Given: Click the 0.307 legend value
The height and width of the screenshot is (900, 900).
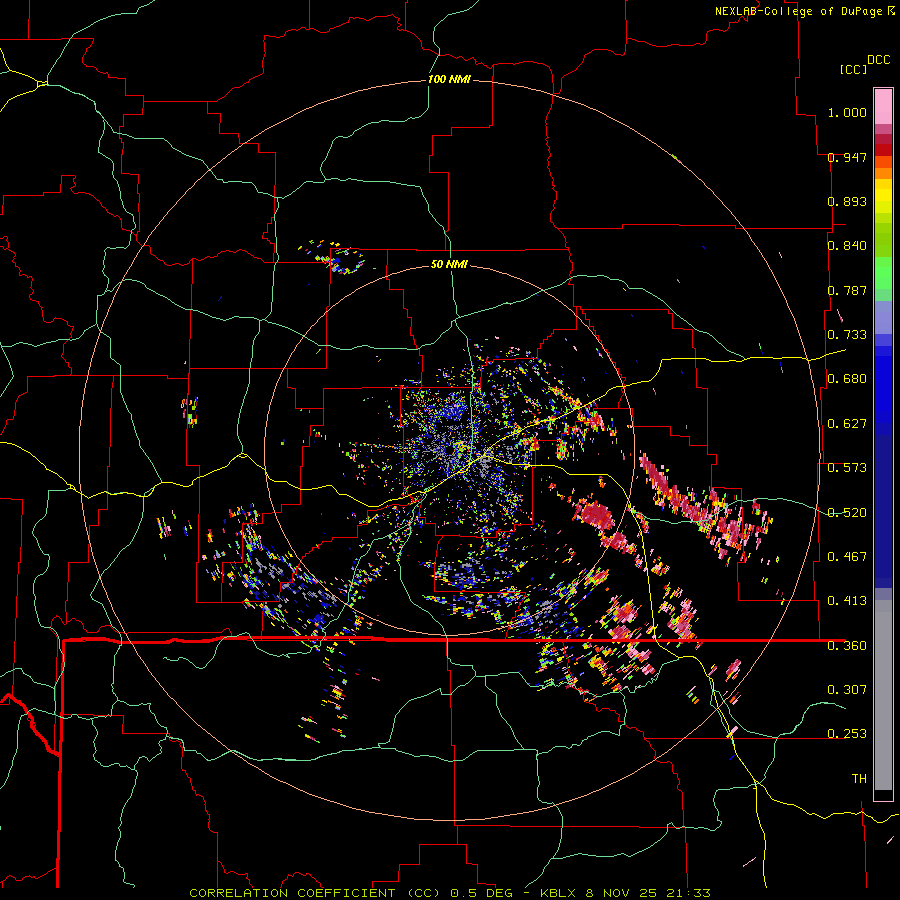Looking at the screenshot, I should pyautogui.click(x=847, y=690).
